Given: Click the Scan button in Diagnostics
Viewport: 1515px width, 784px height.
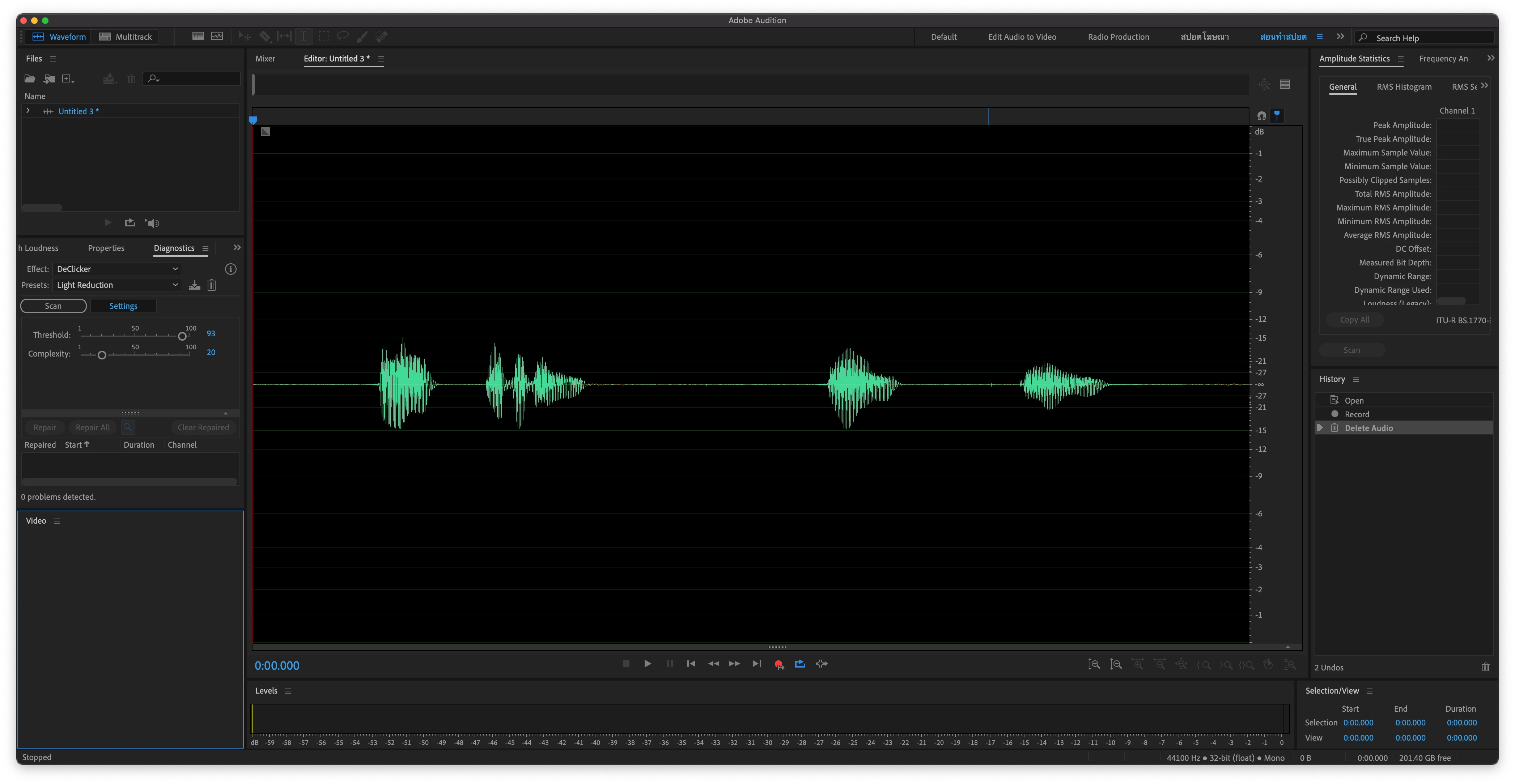Looking at the screenshot, I should (x=54, y=306).
